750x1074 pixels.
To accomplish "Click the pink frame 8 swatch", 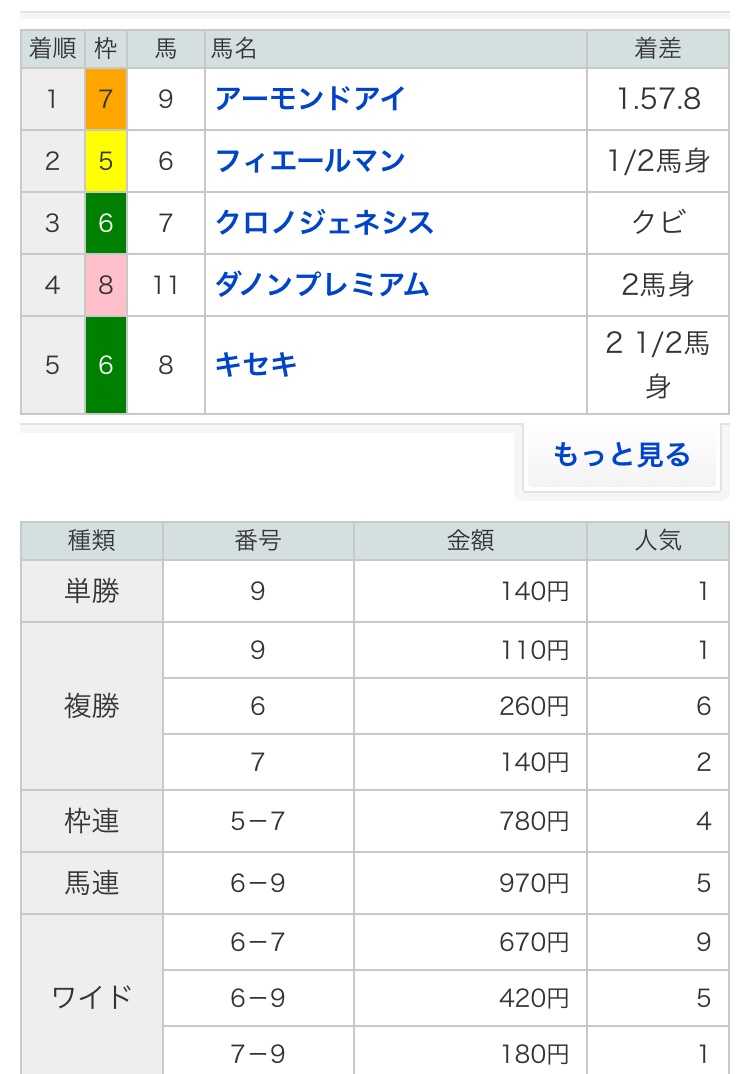I will pos(105,284).
